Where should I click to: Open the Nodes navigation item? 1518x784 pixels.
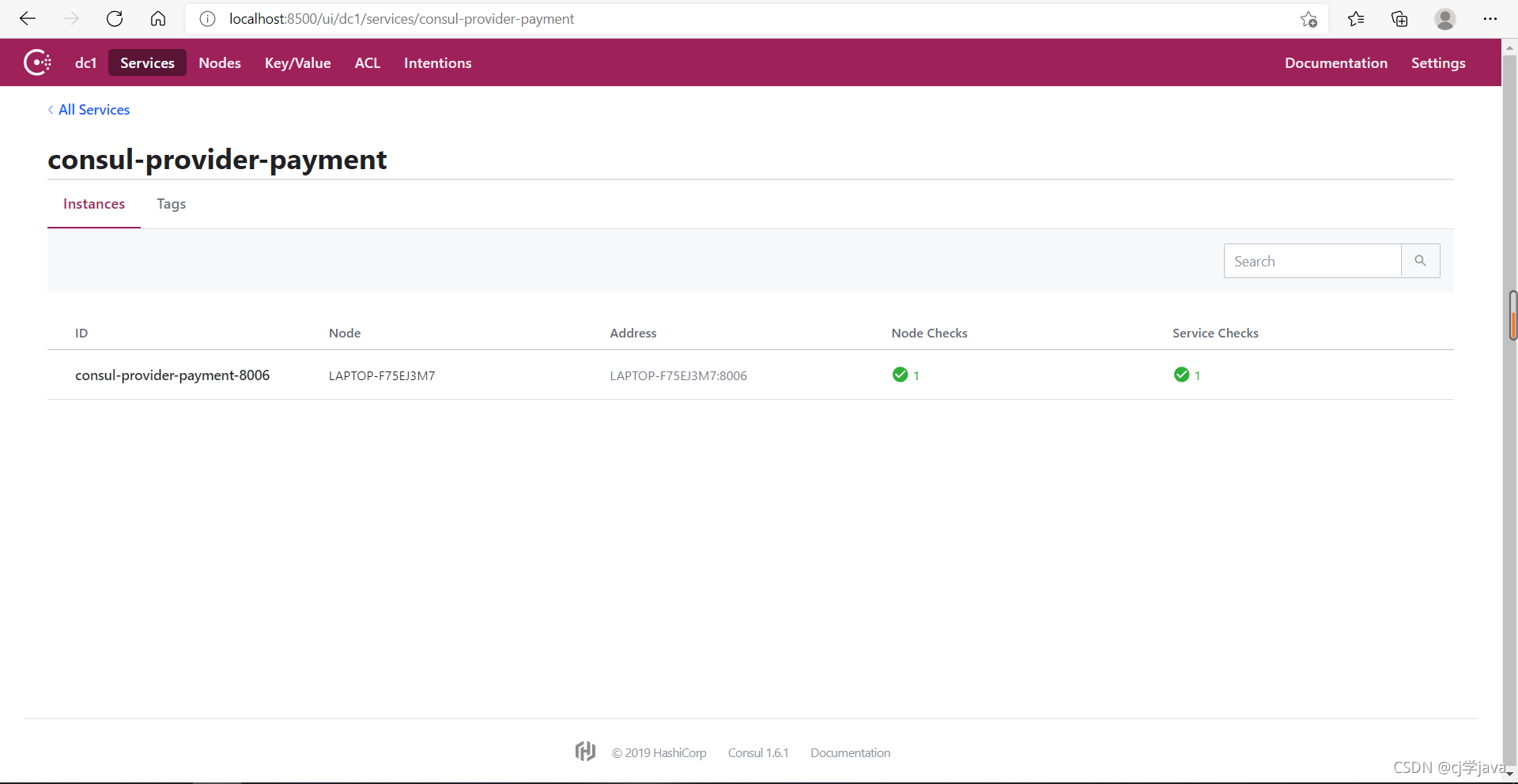tap(220, 63)
